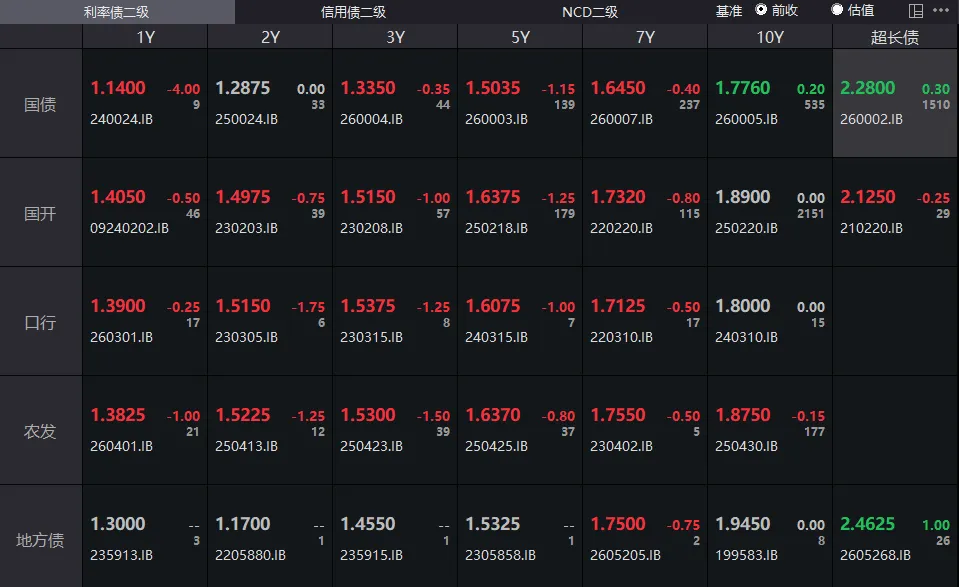Switch to the 信用债二级 tab
Viewport: 959px width, 587px height.
pos(353,12)
